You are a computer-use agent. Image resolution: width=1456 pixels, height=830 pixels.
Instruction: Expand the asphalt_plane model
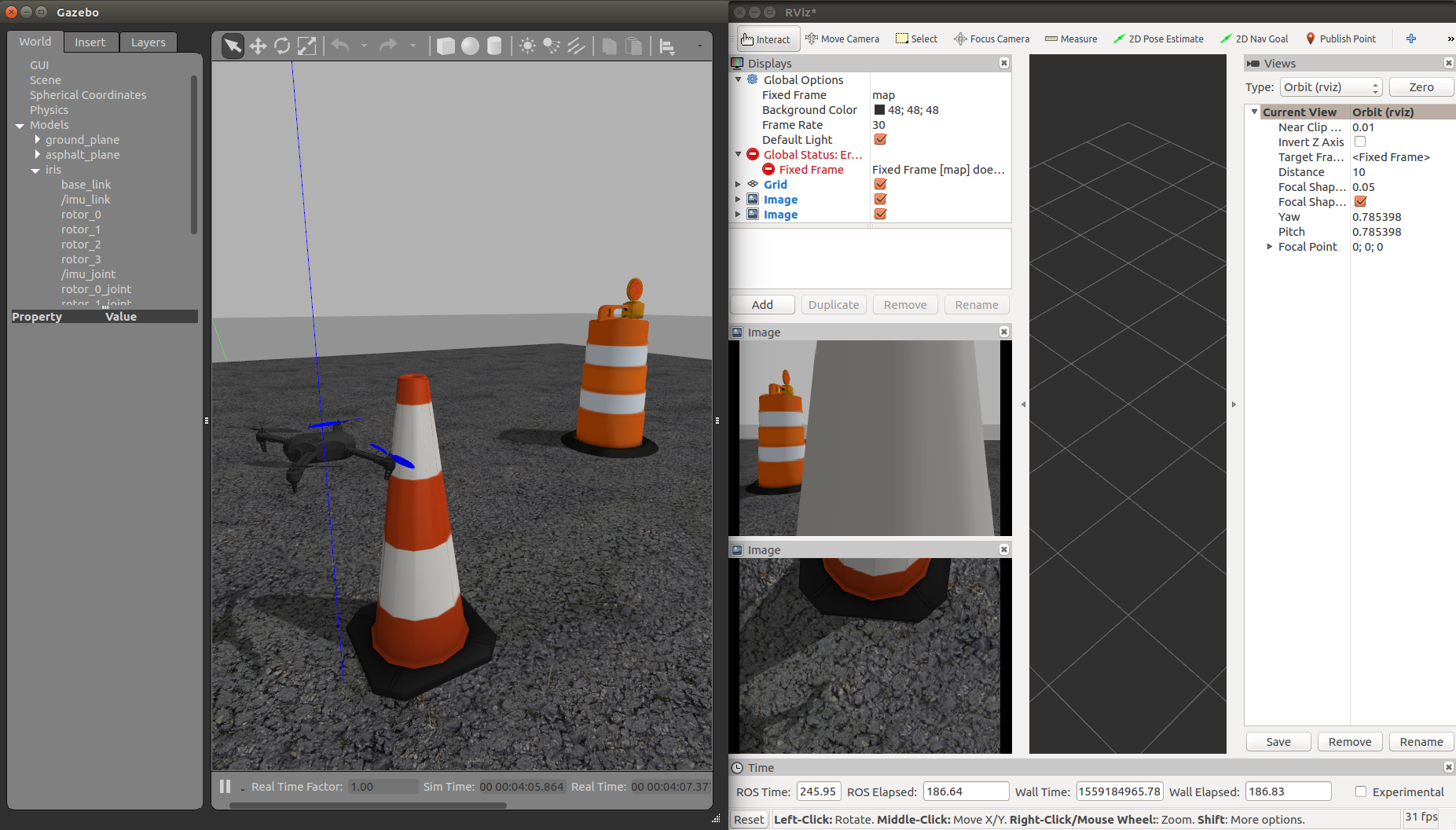coord(37,155)
